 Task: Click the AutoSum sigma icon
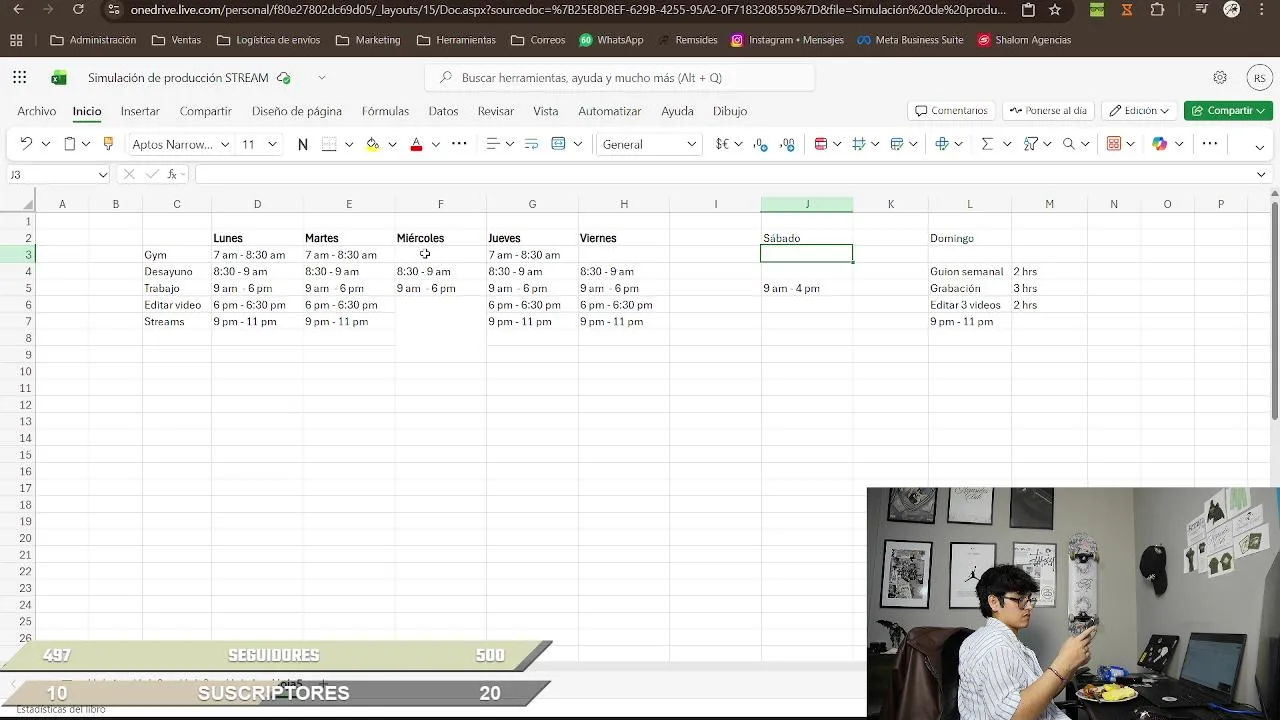tap(987, 144)
